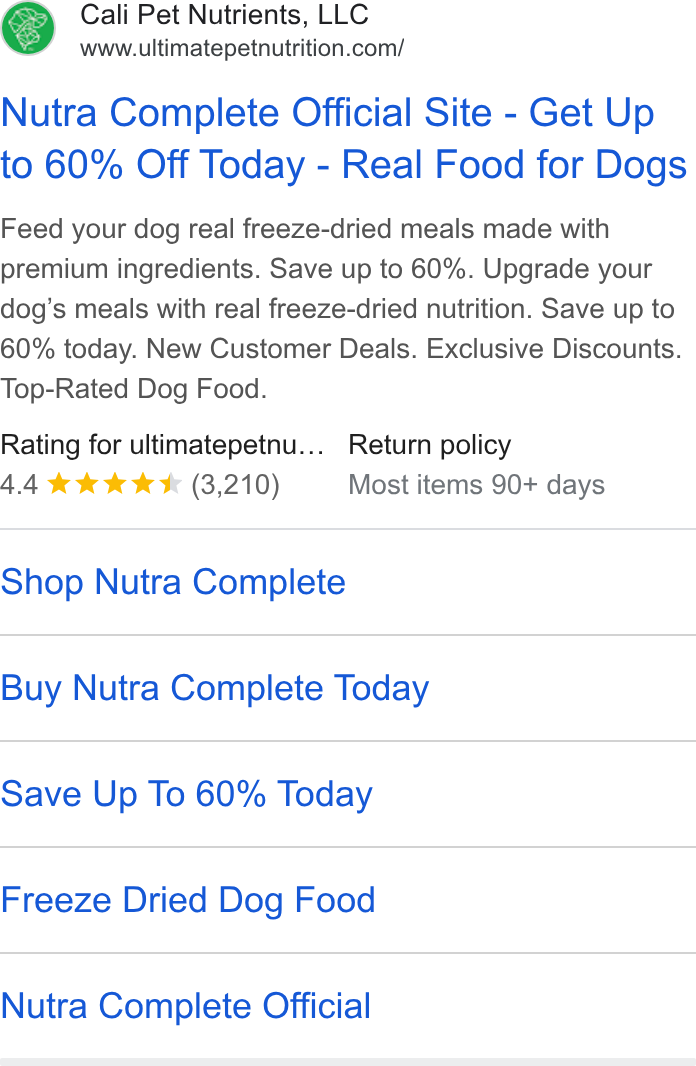Screen dimensions: 696x1066
Task: Open the Cali Pet Nutrients, LLC advertiser name
Action: [x=224, y=14]
